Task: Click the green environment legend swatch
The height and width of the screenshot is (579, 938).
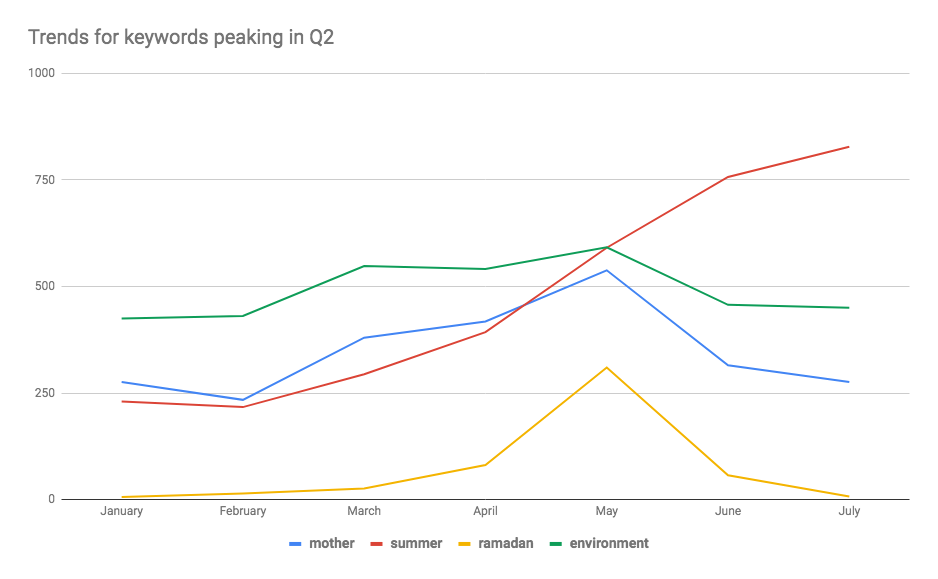Action: 556,544
